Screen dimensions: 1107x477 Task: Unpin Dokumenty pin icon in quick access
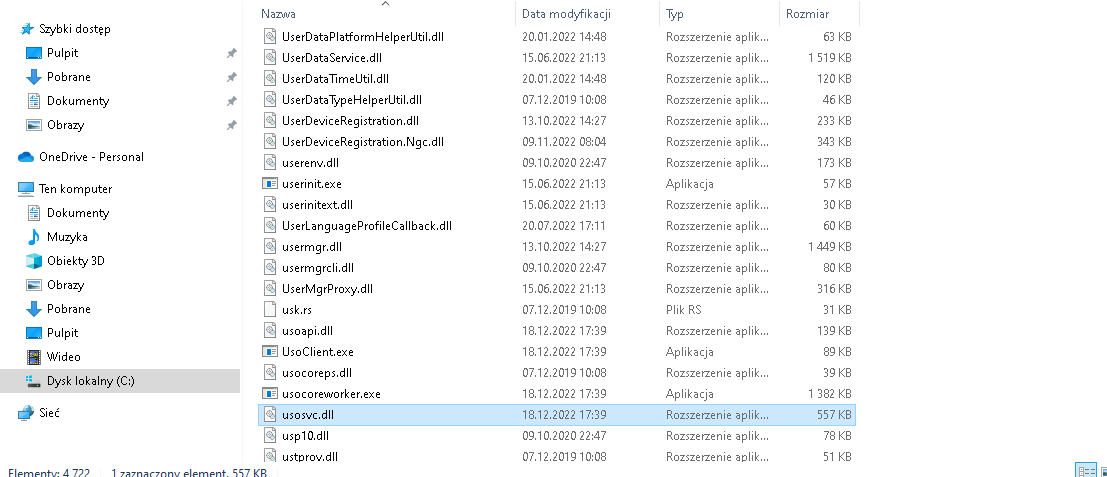231,101
